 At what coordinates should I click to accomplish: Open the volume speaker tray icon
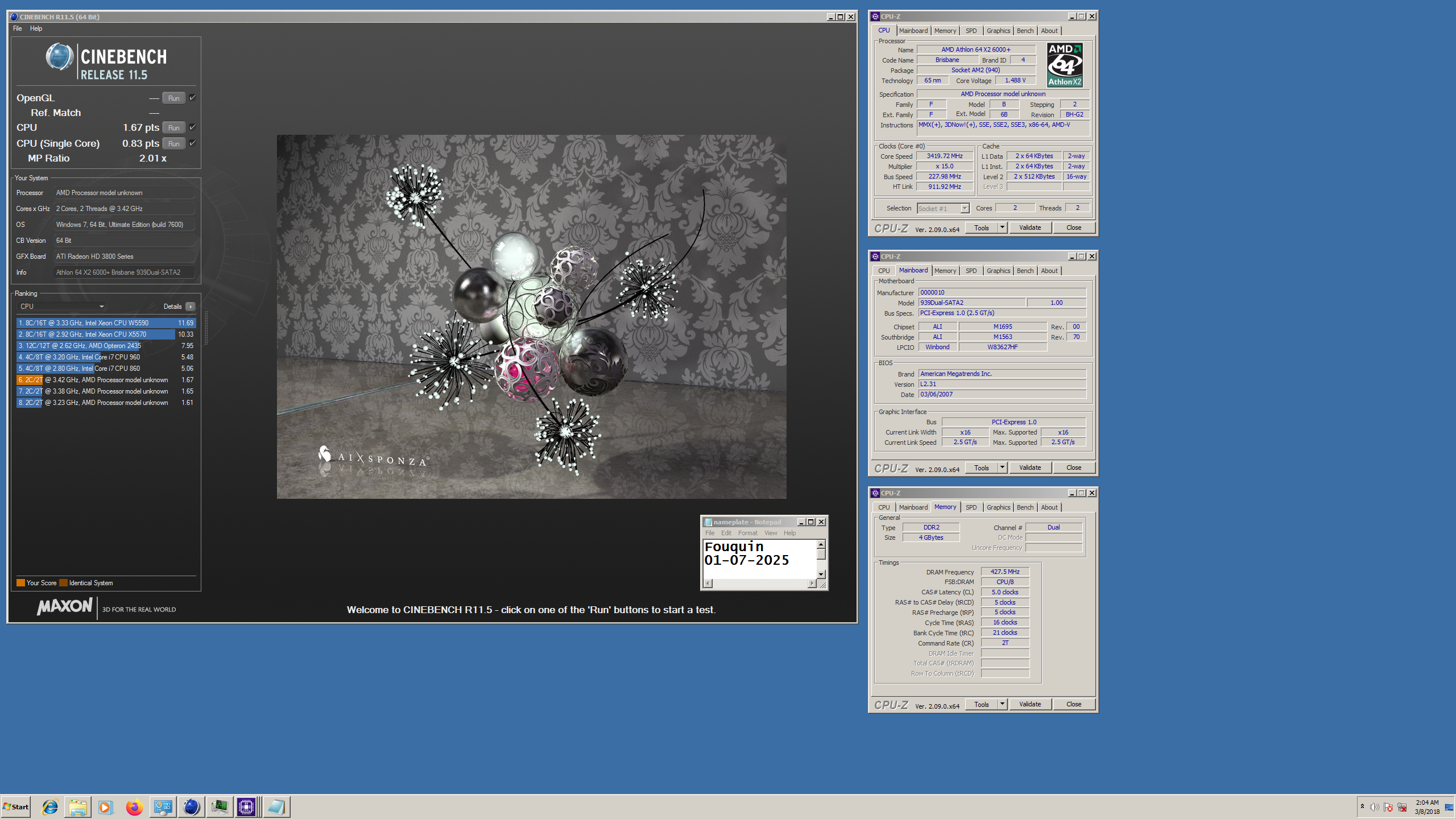[x=1374, y=807]
